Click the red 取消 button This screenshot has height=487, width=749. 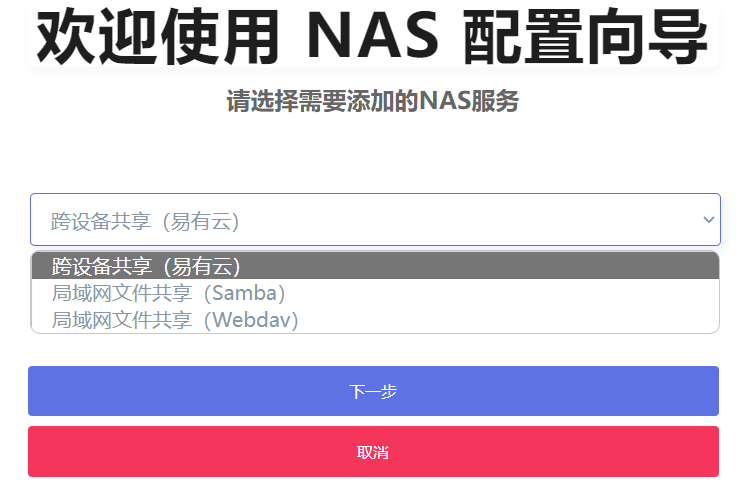373,451
